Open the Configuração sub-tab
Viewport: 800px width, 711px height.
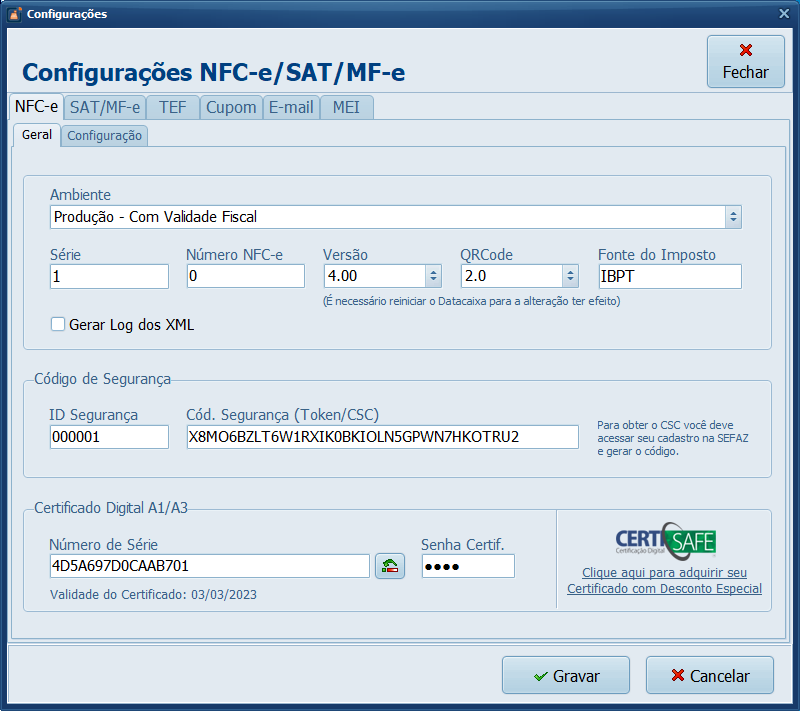[103, 135]
